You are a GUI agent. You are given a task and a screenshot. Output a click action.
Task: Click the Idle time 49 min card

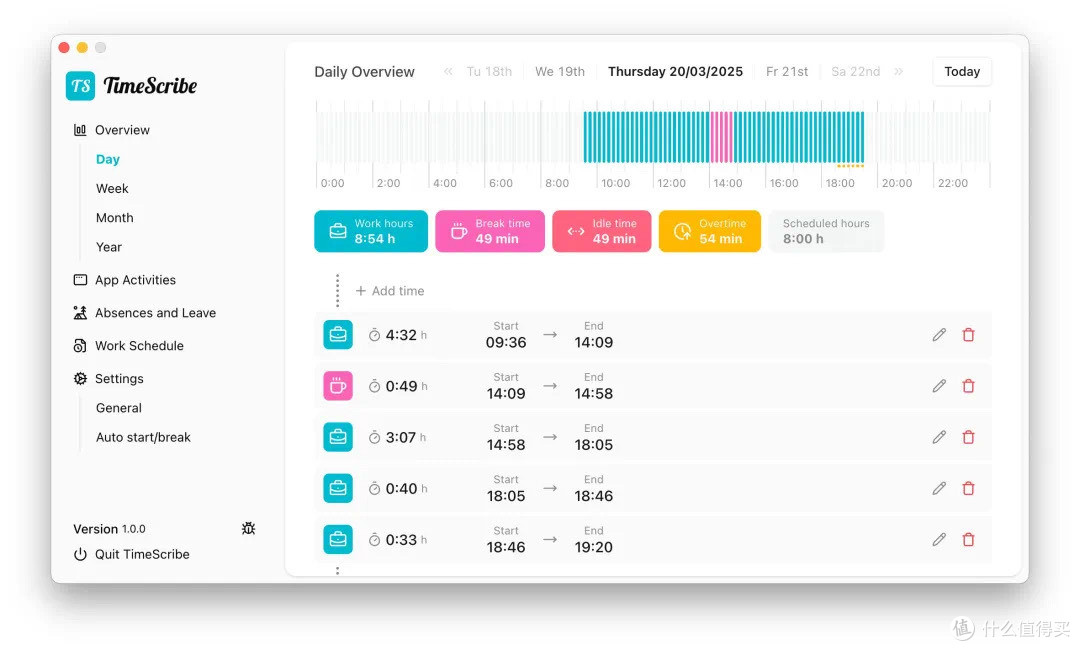602,231
